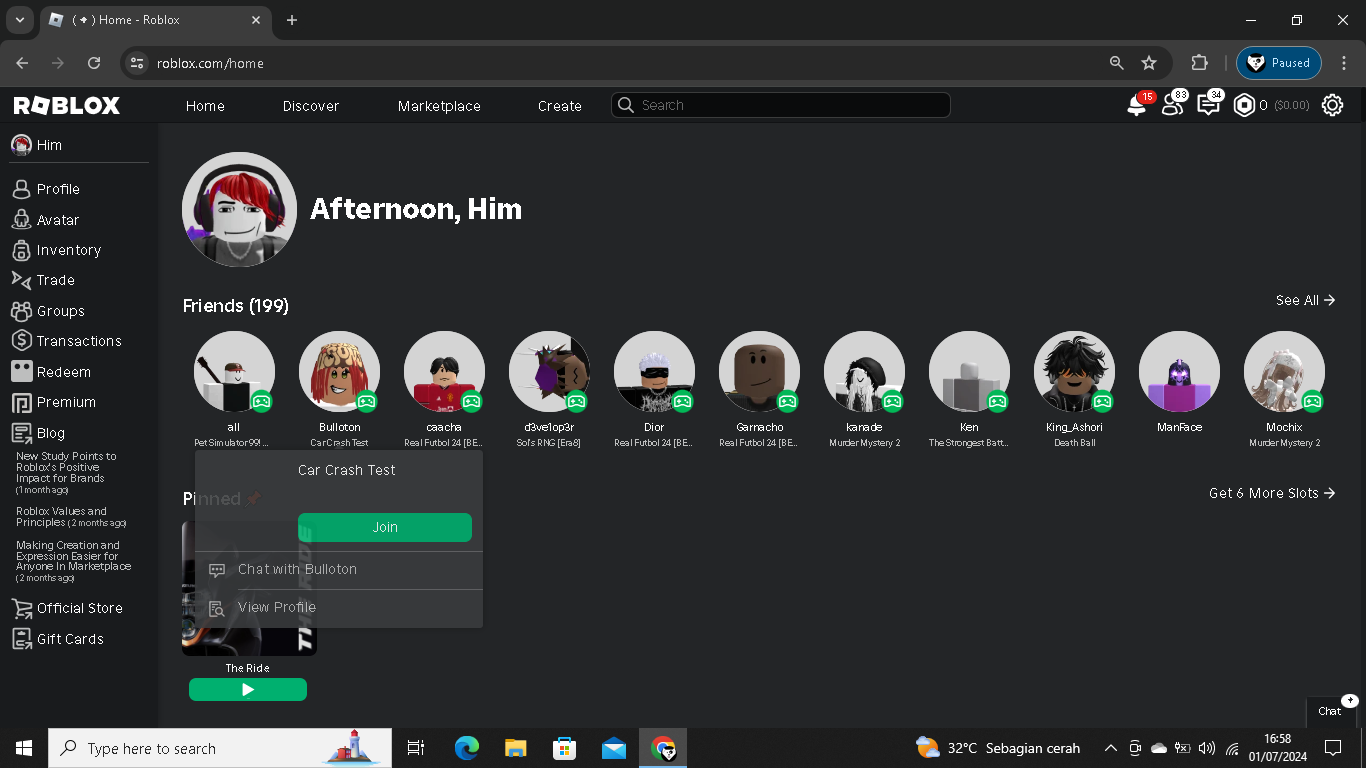Screen dimensions: 1366x768
Task: Play The Ride with green play button
Action: [248, 690]
